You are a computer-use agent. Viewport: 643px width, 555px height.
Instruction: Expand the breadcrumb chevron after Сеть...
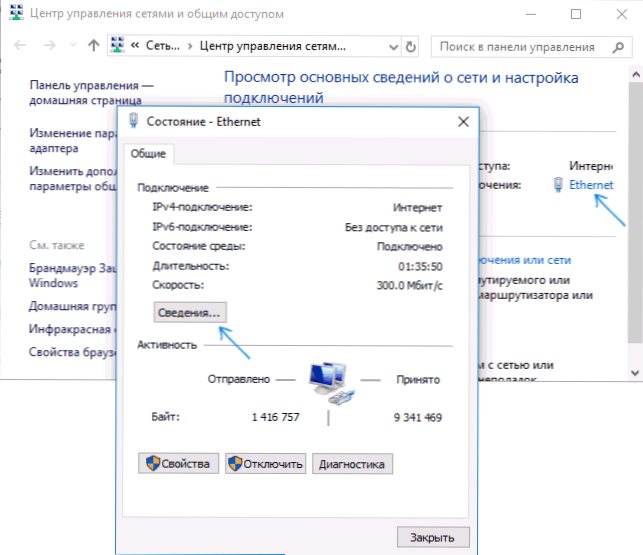pyautogui.click(x=190, y=46)
